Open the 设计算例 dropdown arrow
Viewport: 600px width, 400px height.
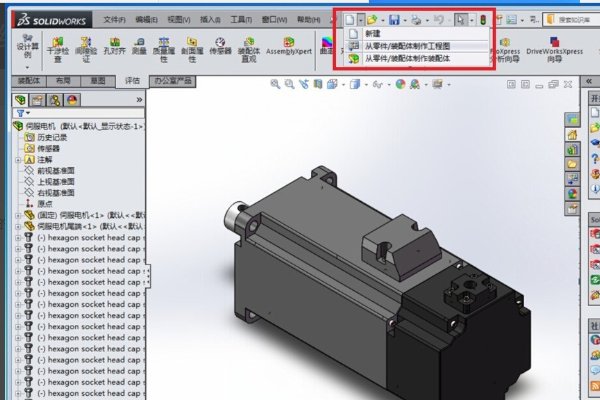pyautogui.click(x=27, y=67)
